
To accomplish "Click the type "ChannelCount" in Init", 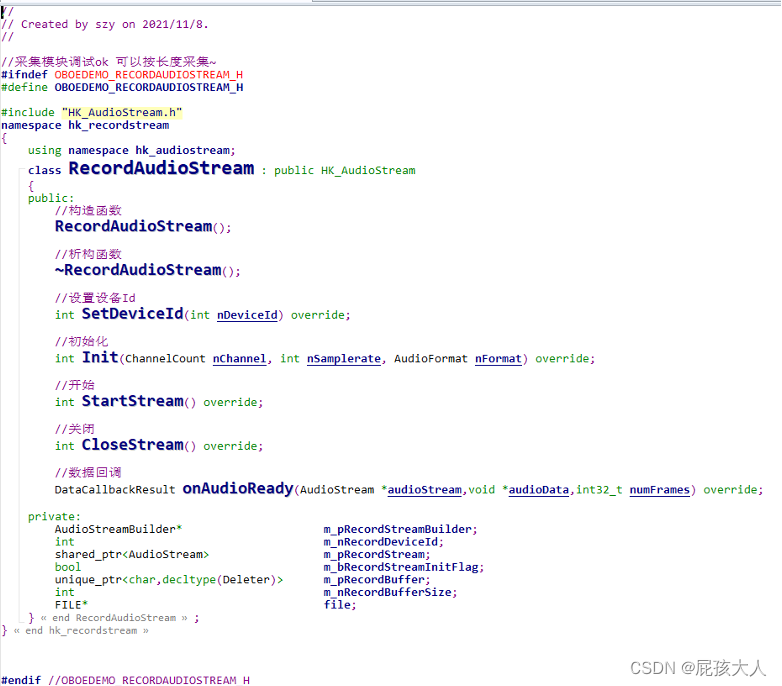I will 165,359.
